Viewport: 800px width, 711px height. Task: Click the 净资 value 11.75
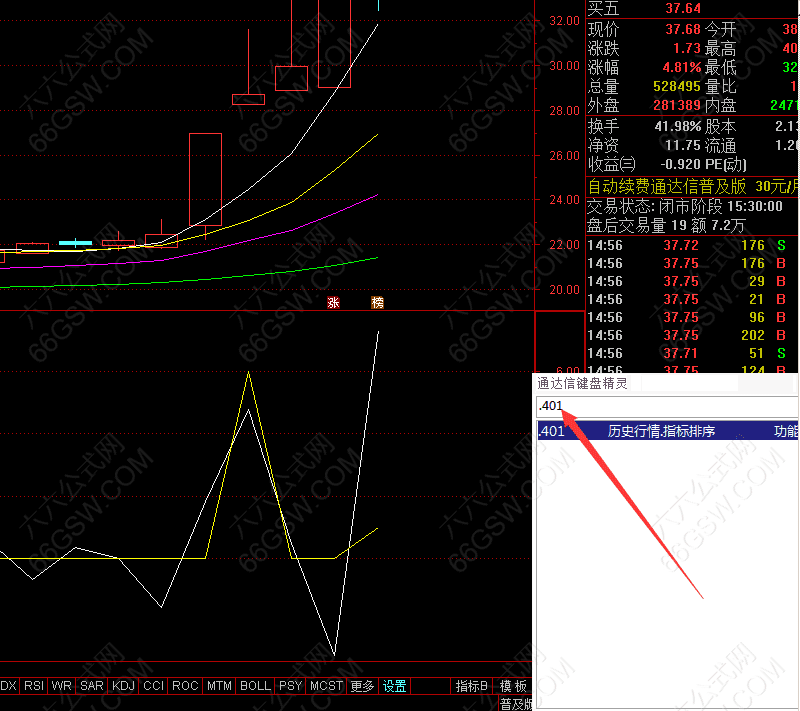pyautogui.click(x=683, y=145)
